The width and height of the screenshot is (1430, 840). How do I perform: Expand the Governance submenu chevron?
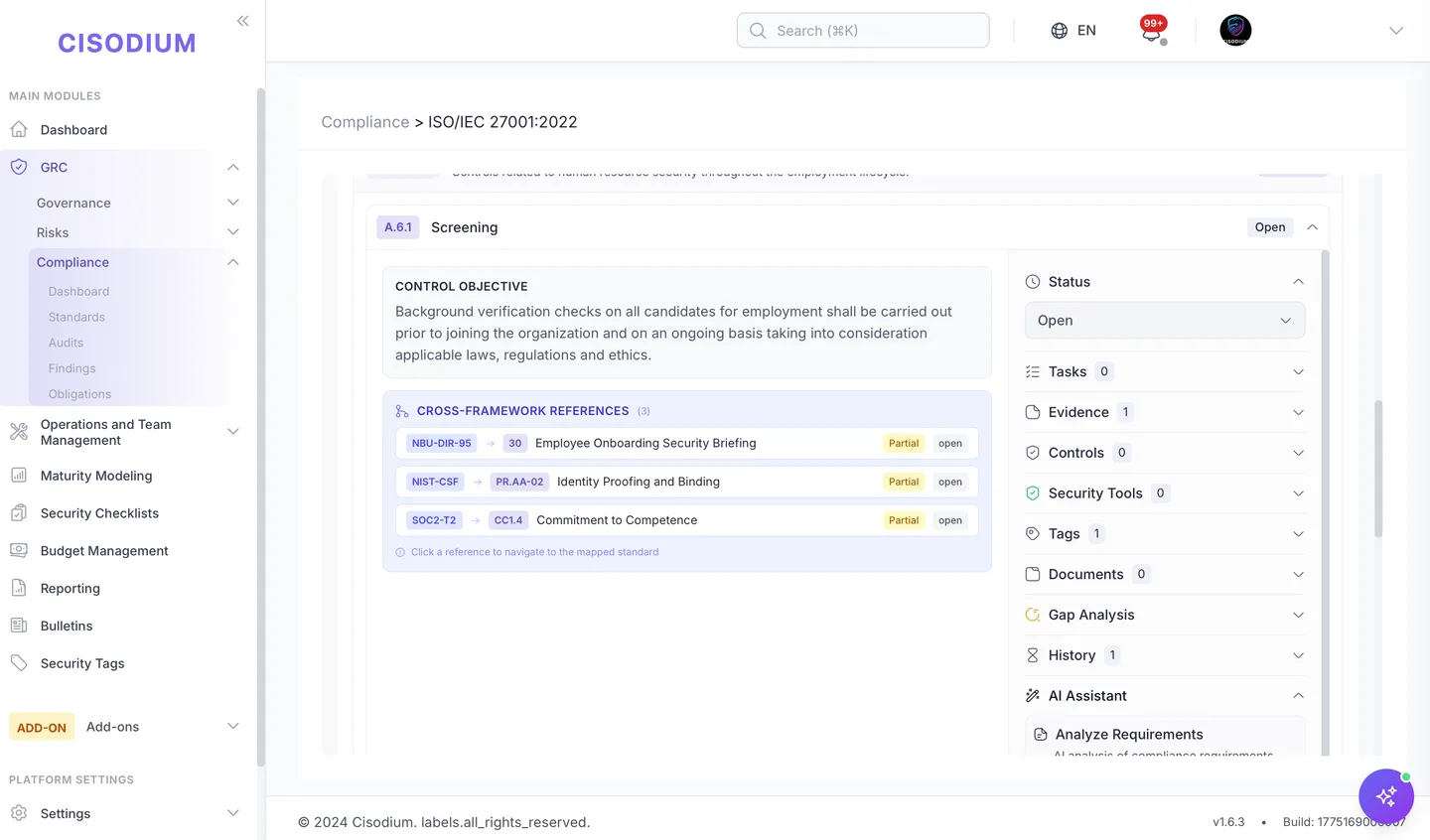[233, 203]
